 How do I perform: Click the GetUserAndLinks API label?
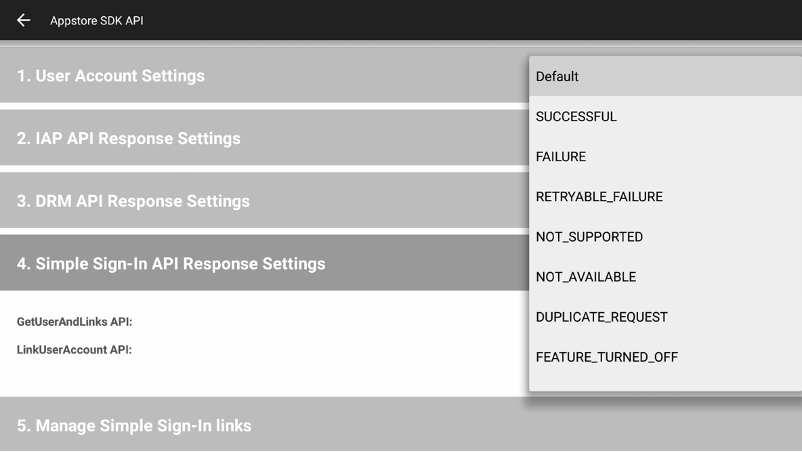pos(75,322)
